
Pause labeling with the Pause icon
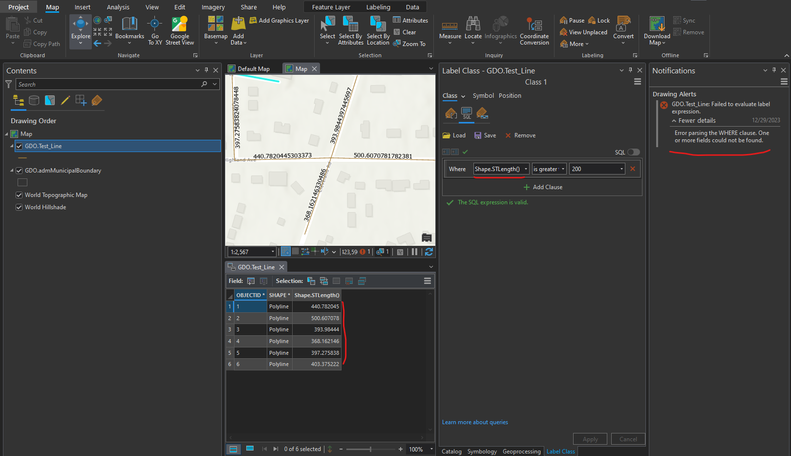(x=564, y=20)
